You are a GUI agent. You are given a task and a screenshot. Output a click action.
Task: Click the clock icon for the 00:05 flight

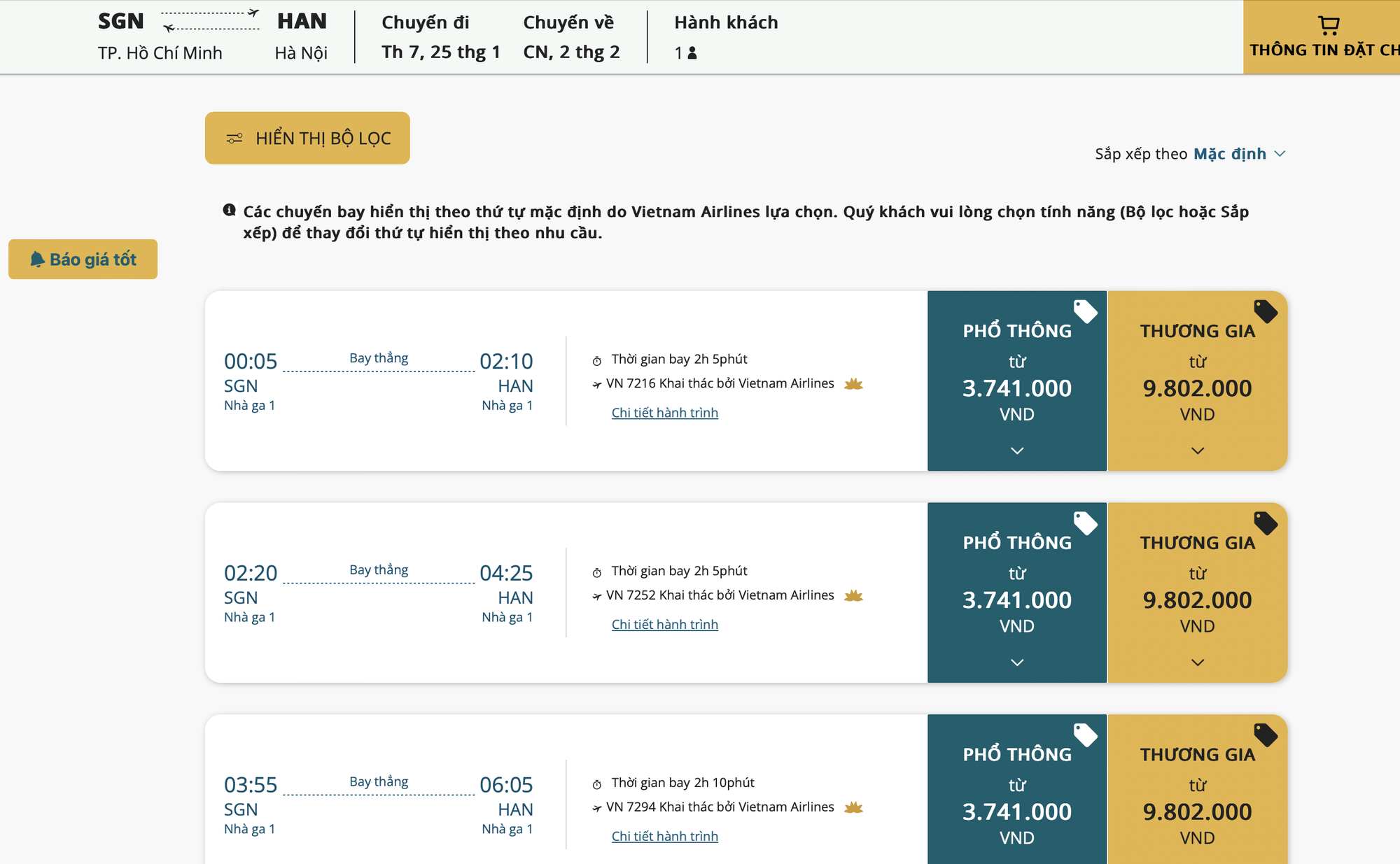pos(597,361)
